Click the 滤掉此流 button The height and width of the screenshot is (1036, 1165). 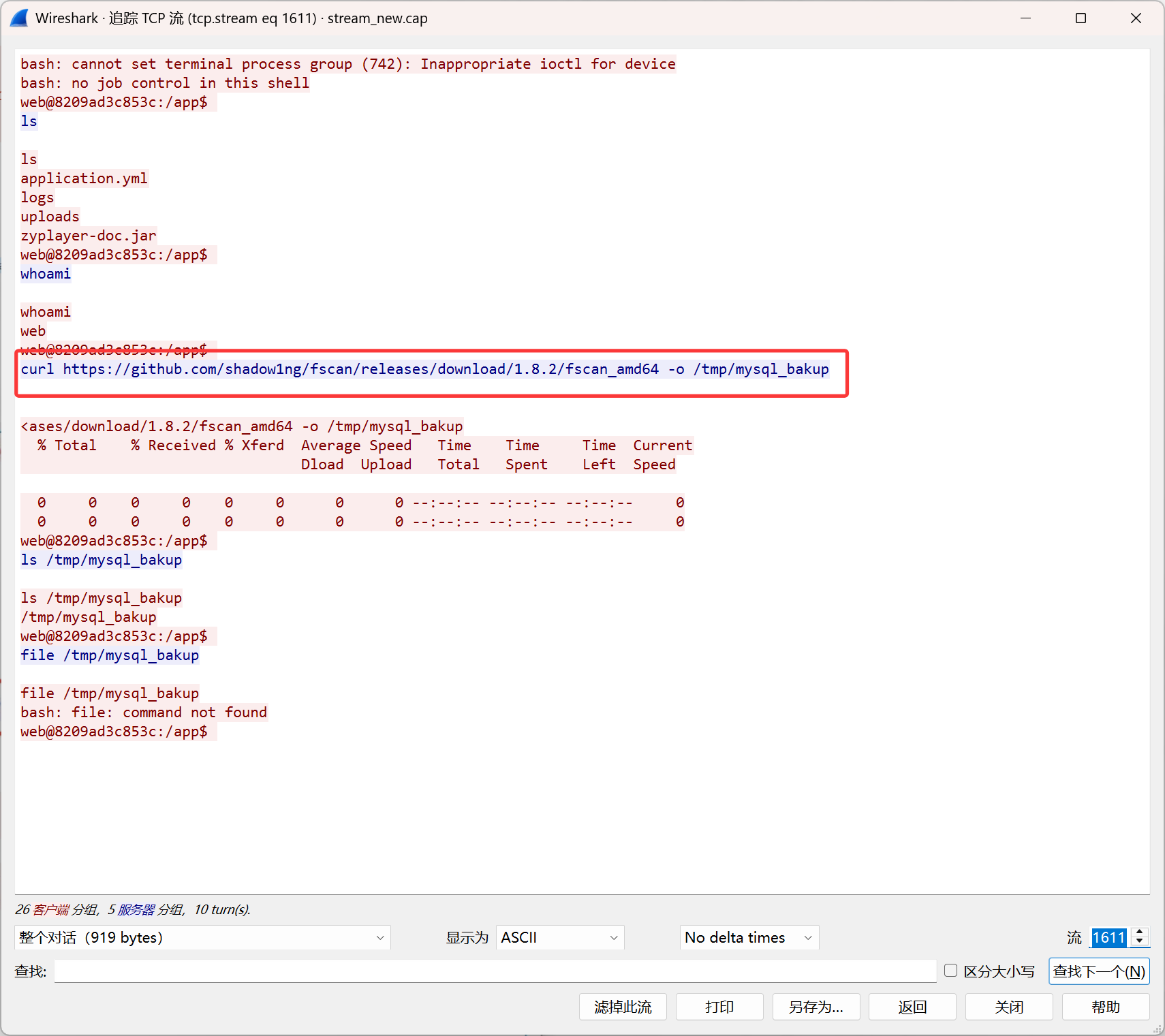[x=623, y=1007]
